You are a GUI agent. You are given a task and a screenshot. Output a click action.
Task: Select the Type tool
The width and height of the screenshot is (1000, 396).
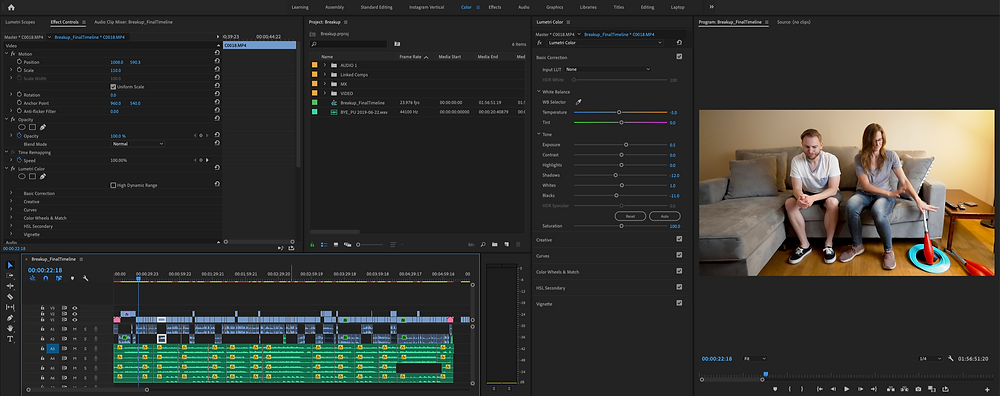[10, 339]
